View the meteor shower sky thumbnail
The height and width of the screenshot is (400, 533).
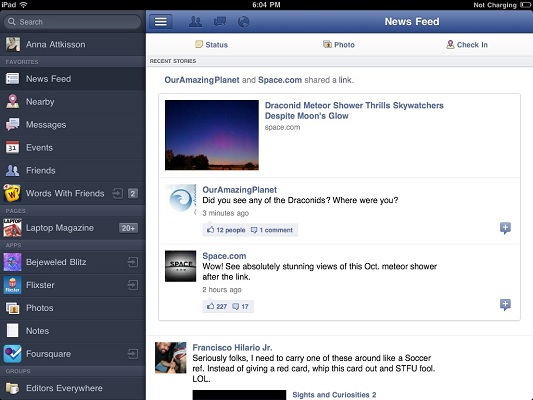[x=212, y=135]
